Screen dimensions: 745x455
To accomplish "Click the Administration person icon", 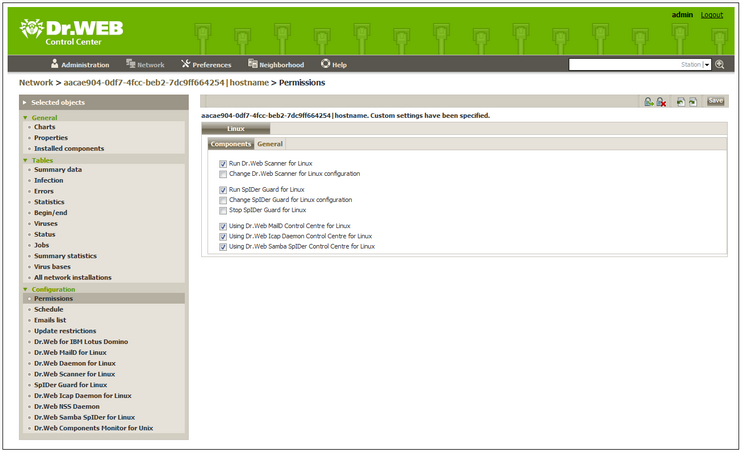I will point(55,64).
